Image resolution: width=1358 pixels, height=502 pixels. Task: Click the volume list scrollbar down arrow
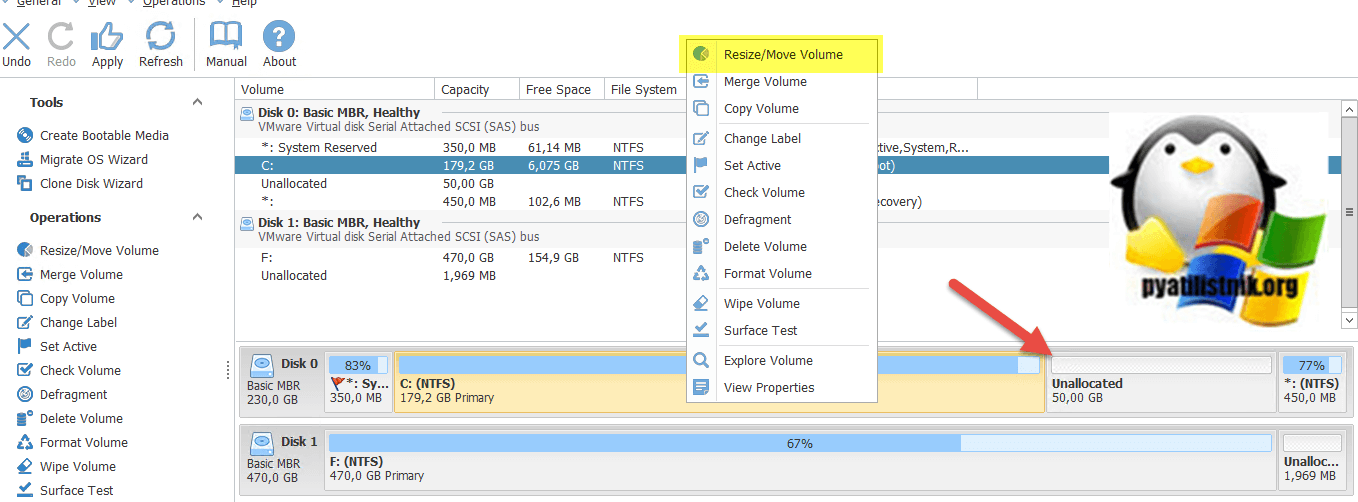[1350, 320]
